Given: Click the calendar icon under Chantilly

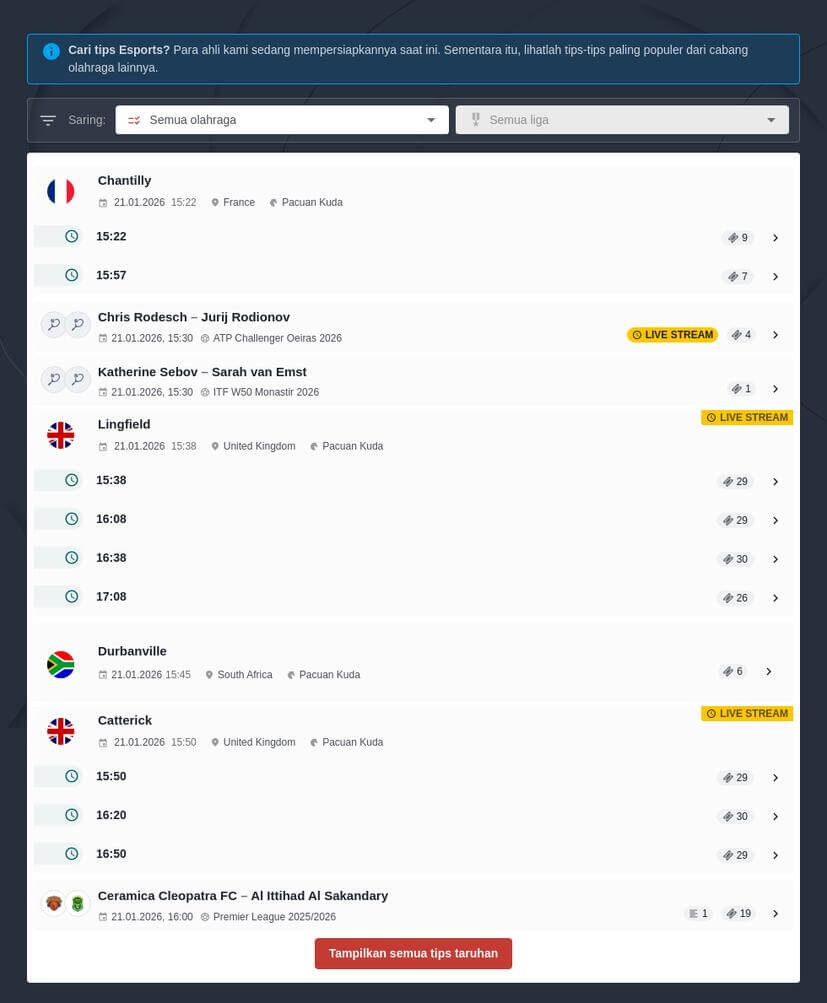Looking at the screenshot, I should 103,202.
